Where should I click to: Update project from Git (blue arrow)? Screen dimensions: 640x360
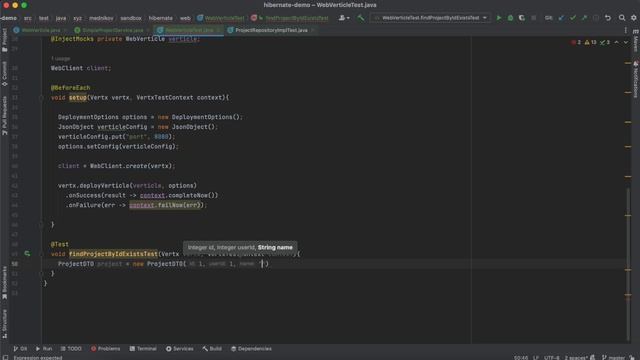tap(561, 18)
